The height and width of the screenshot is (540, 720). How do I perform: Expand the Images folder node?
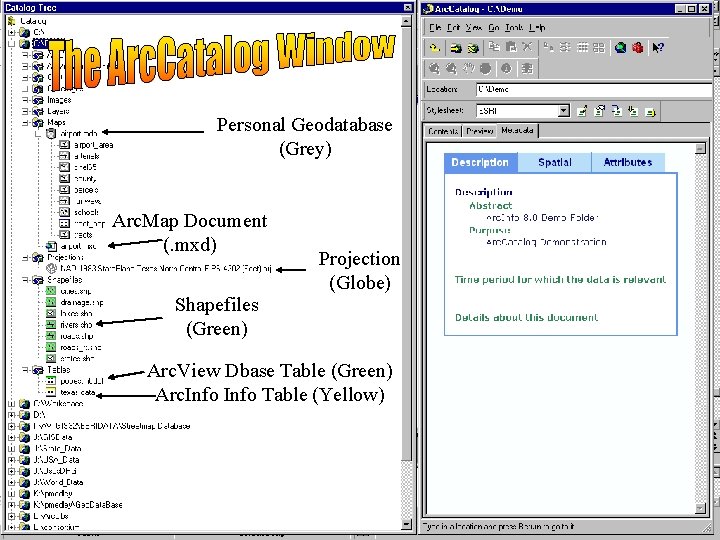click(25, 100)
